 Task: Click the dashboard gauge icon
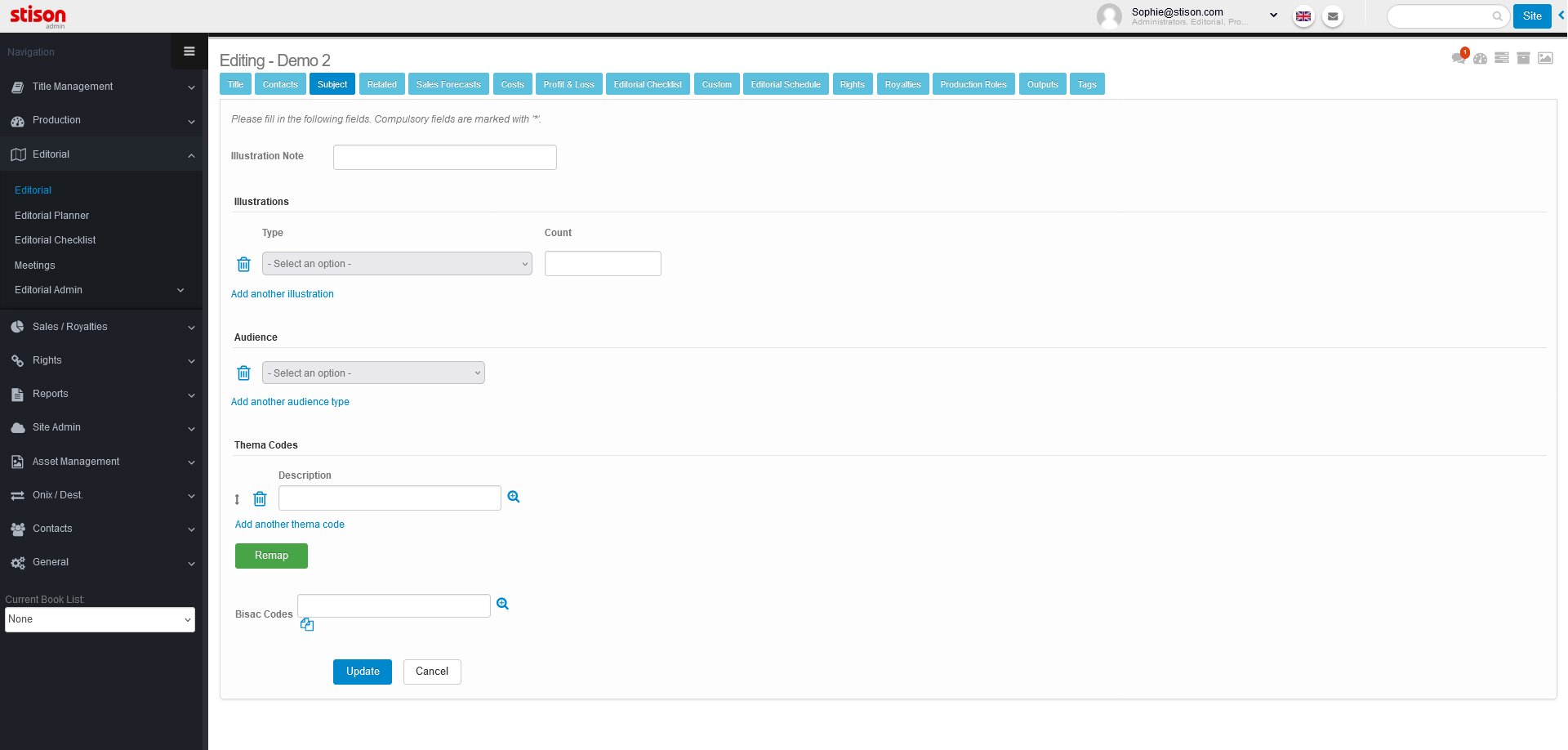coord(1480,58)
